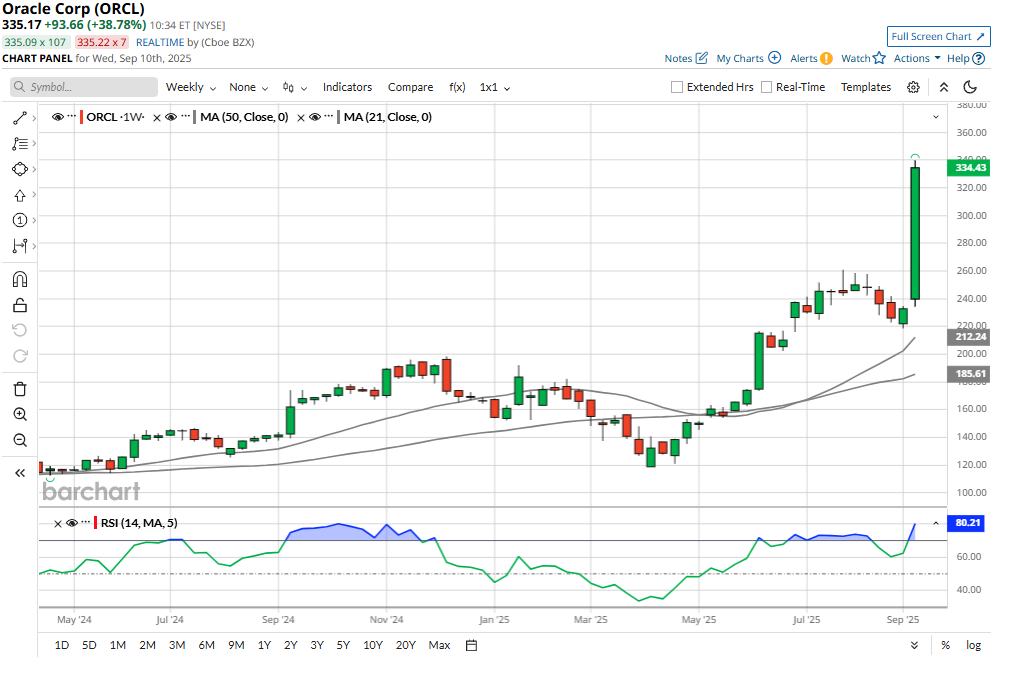The image size is (1009, 683).
Task: Collapse the left drawing toolbar
Action: click(20, 473)
